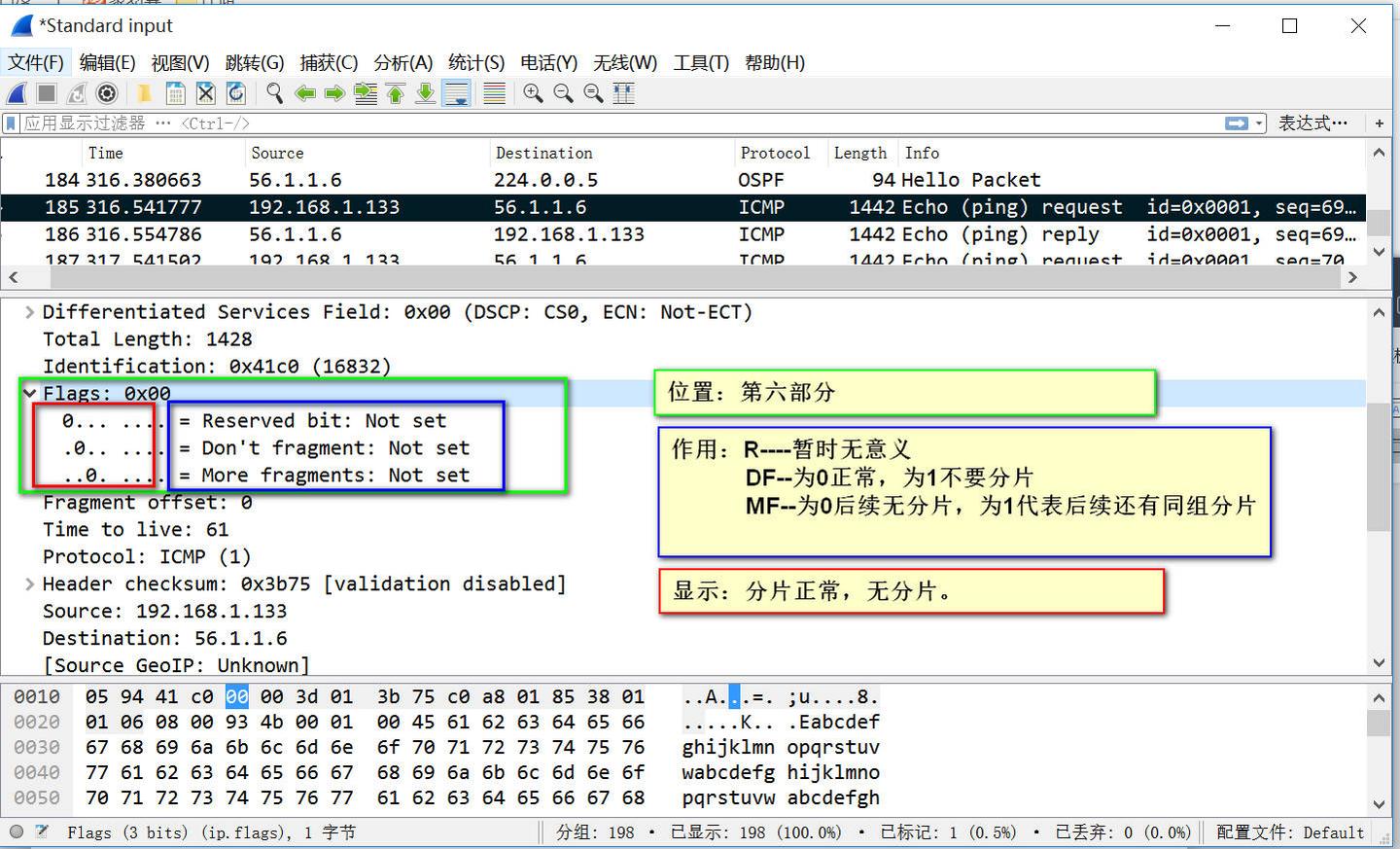Expand the Header checksum node
The width and height of the screenshot is (1400, 849).
[x=30, y=584]
